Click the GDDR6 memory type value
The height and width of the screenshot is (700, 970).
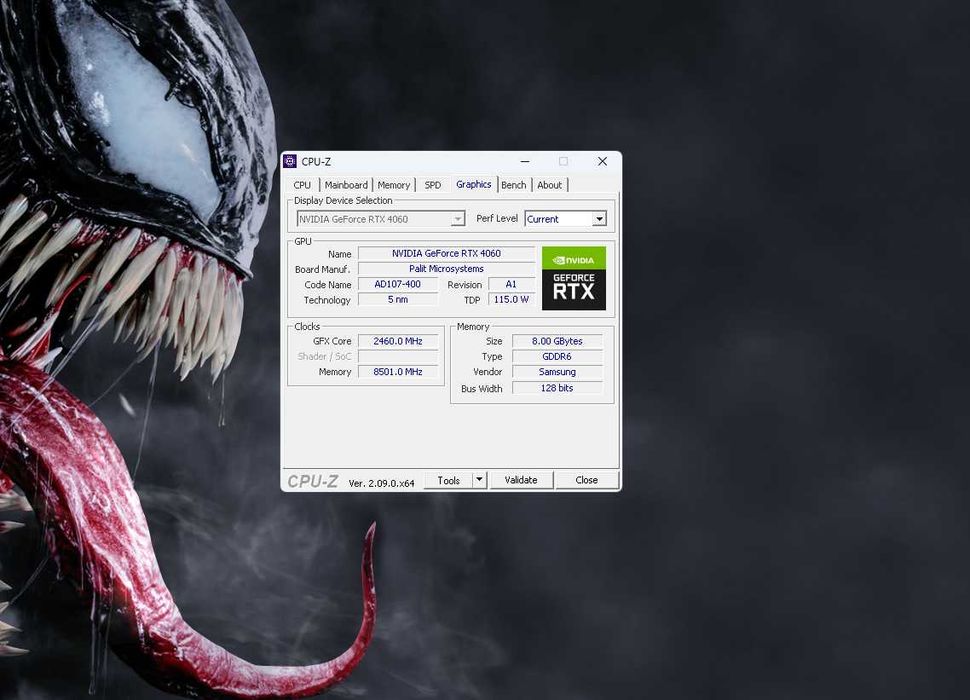(557, 356)
